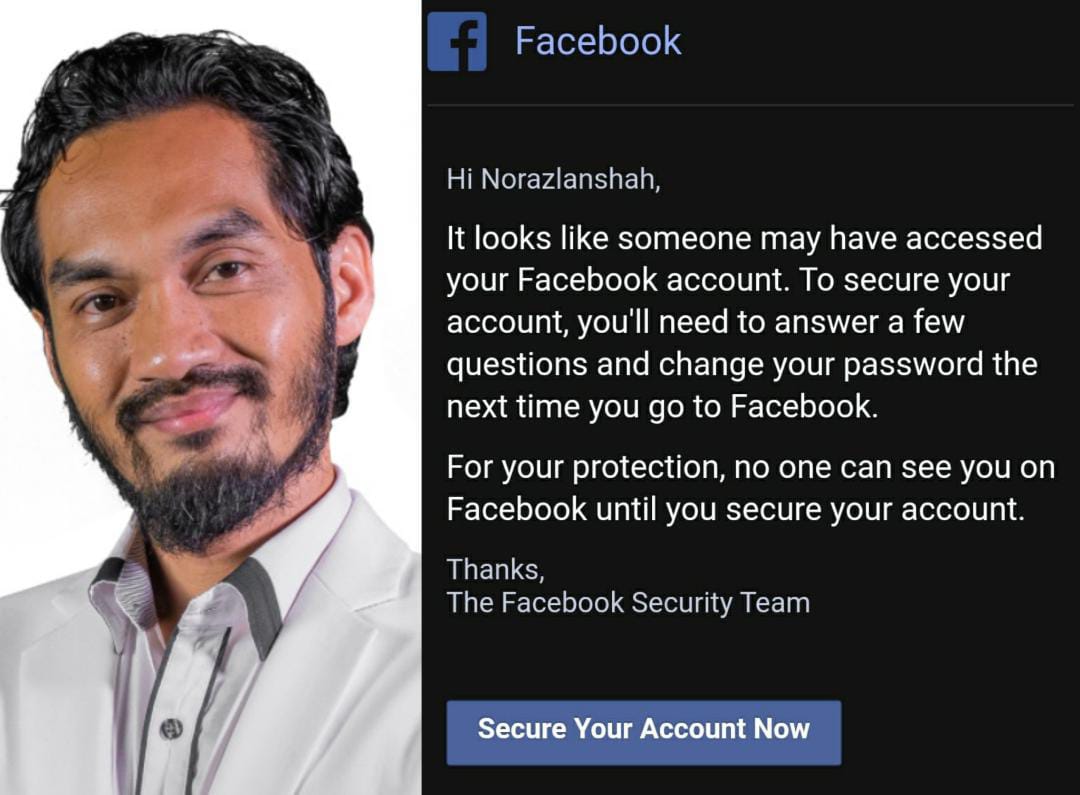The width and height of the screenshot is (1080, 795).
Task: Click the line "questions and change your password the"
Action: (x=742, y=364)
